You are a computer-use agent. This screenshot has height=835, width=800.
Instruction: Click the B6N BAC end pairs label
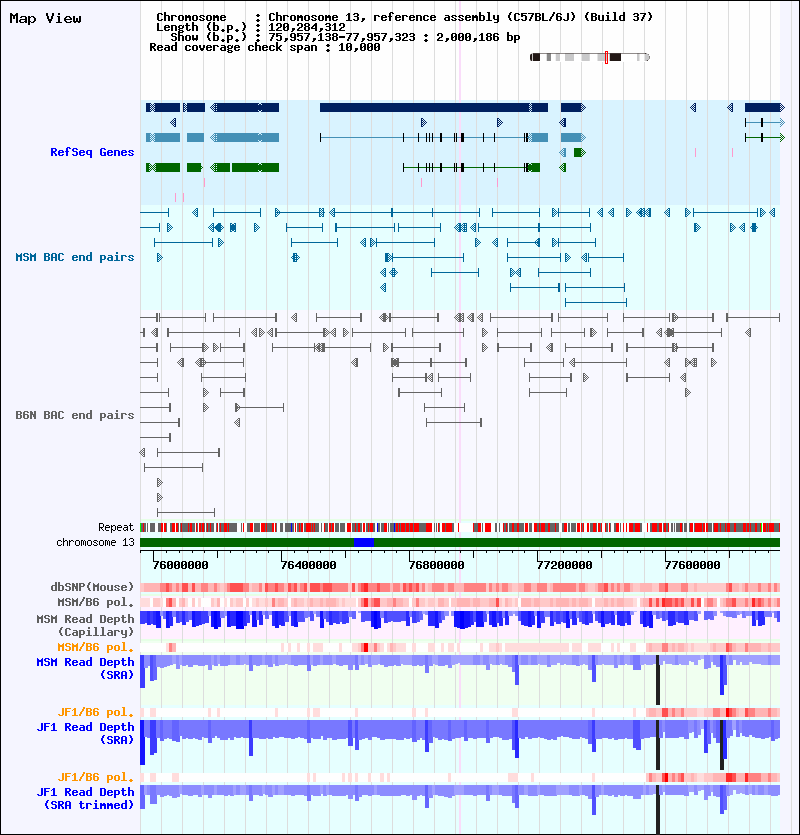(75, 415)
